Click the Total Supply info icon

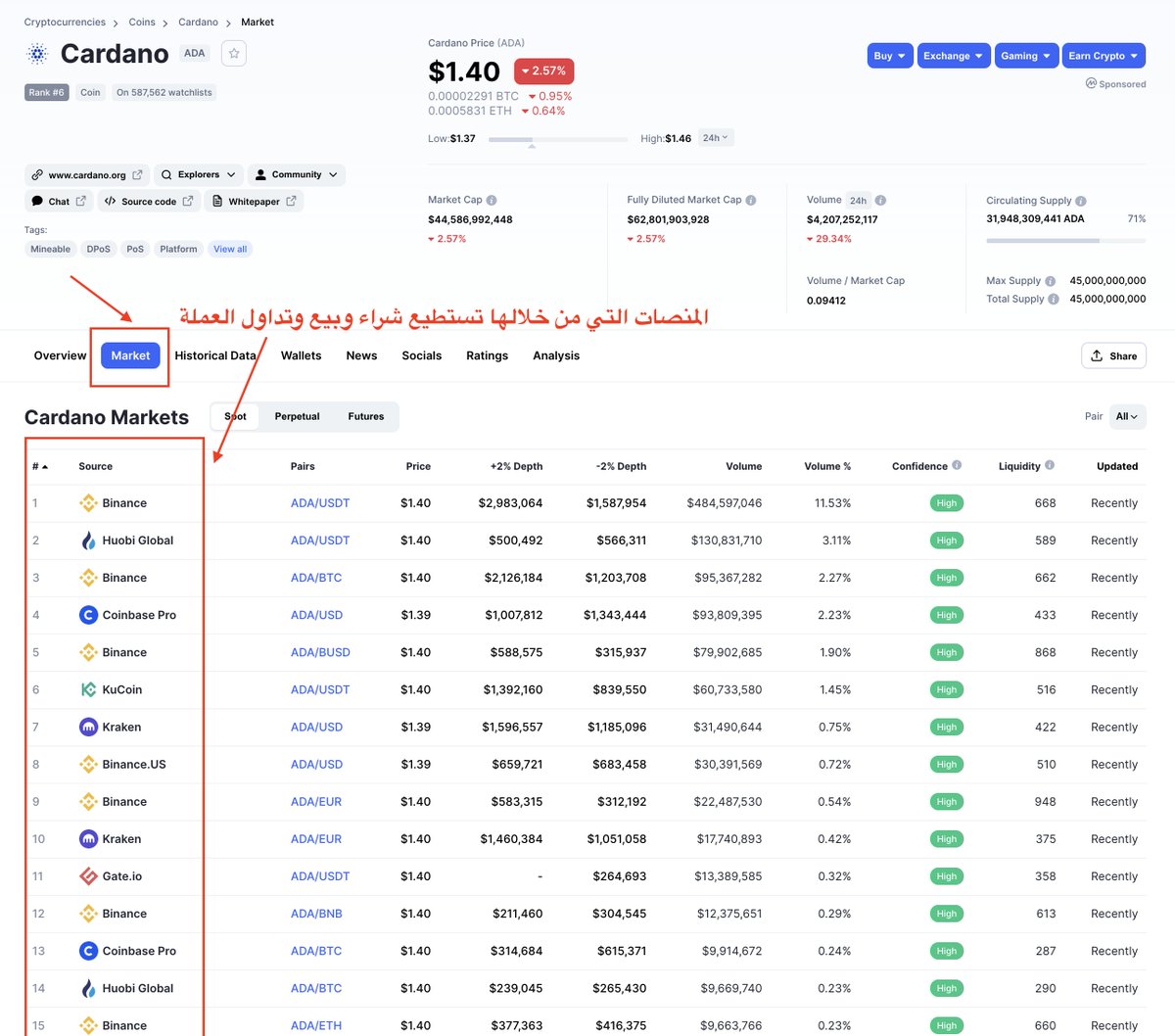tap(1054, 300)
